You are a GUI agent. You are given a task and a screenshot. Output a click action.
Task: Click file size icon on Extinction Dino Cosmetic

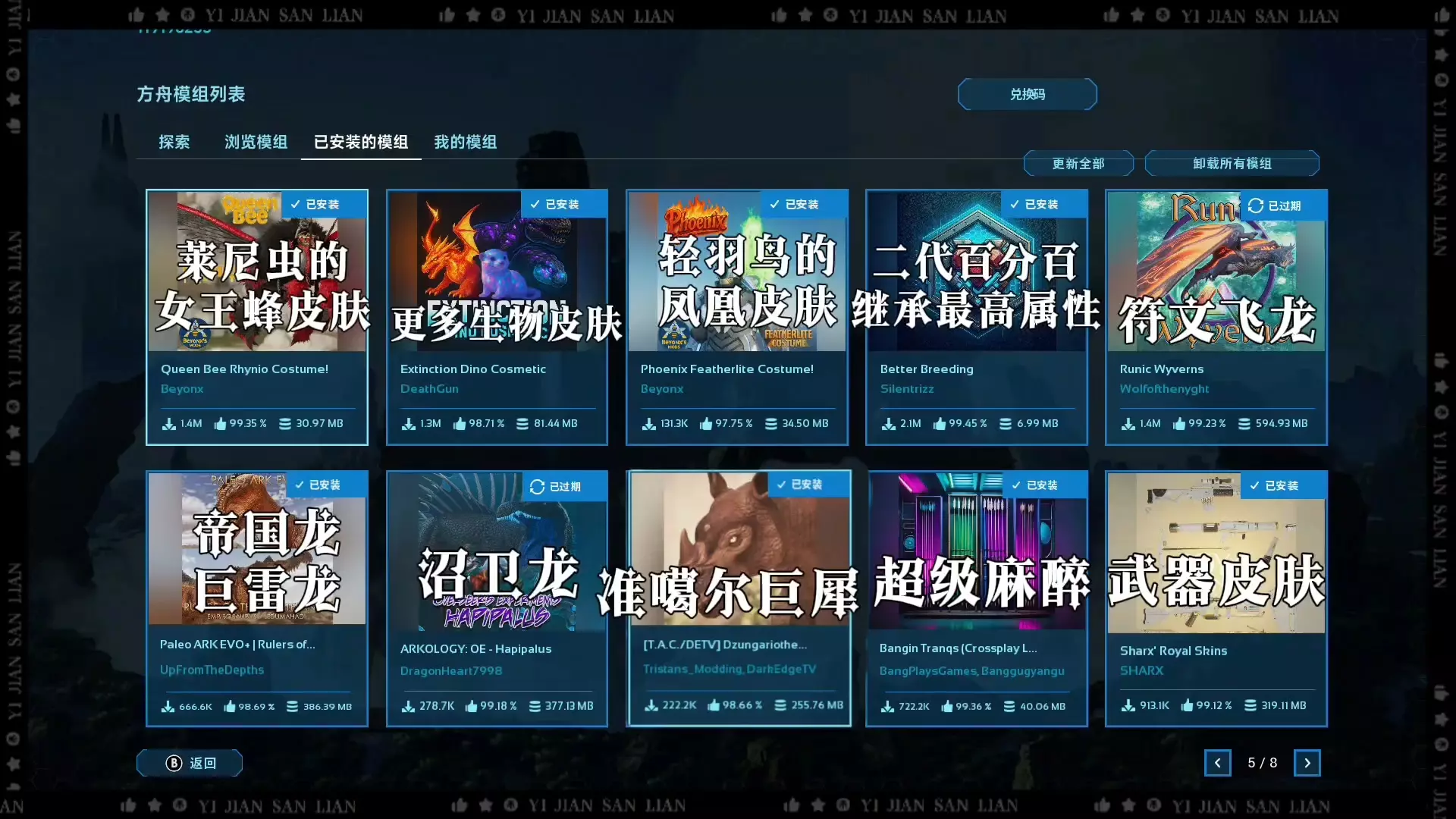tap(522, 424)
